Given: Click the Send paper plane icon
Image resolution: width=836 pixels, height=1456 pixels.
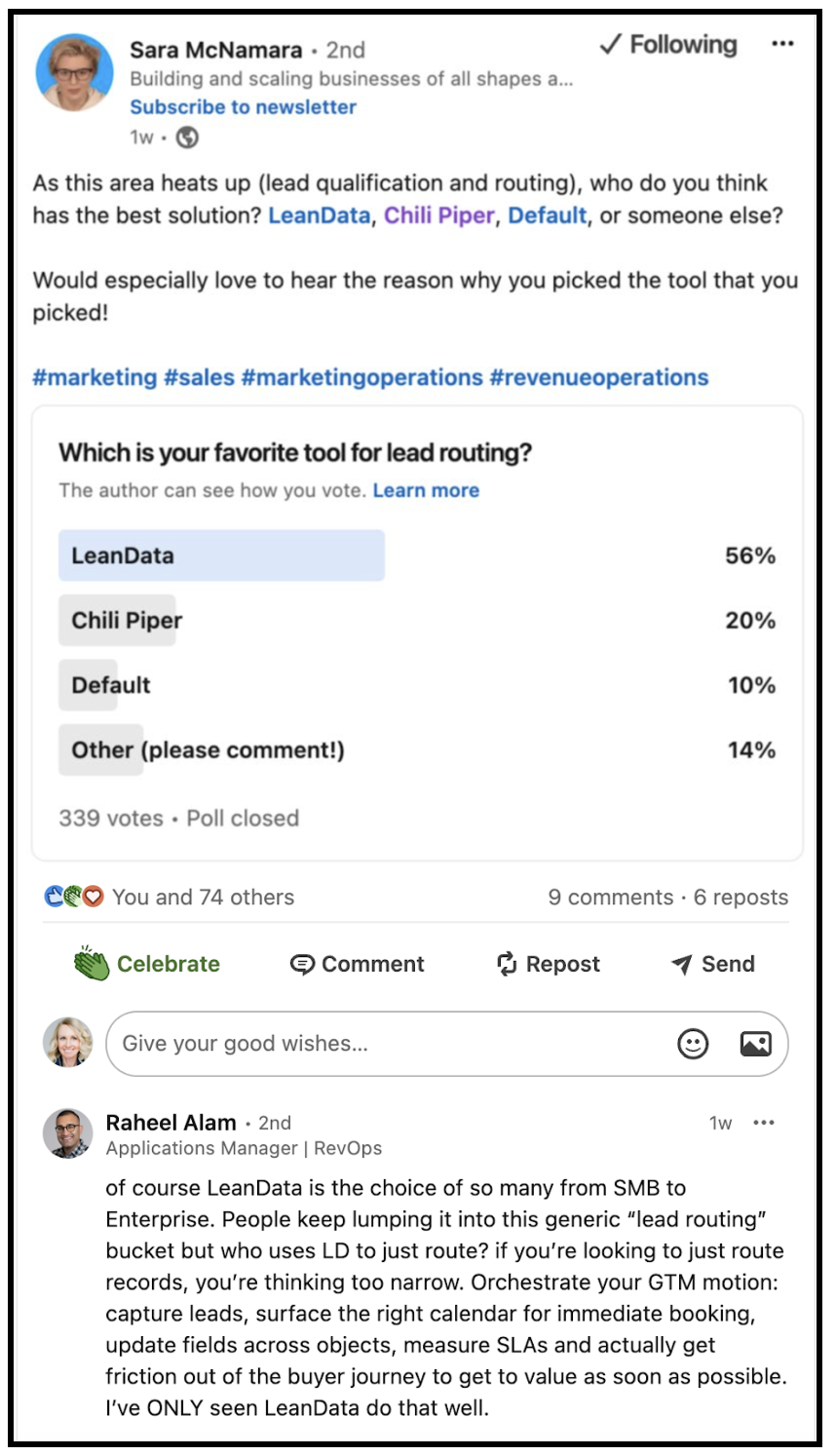Looking at the screenshot, I should [682, 964].
